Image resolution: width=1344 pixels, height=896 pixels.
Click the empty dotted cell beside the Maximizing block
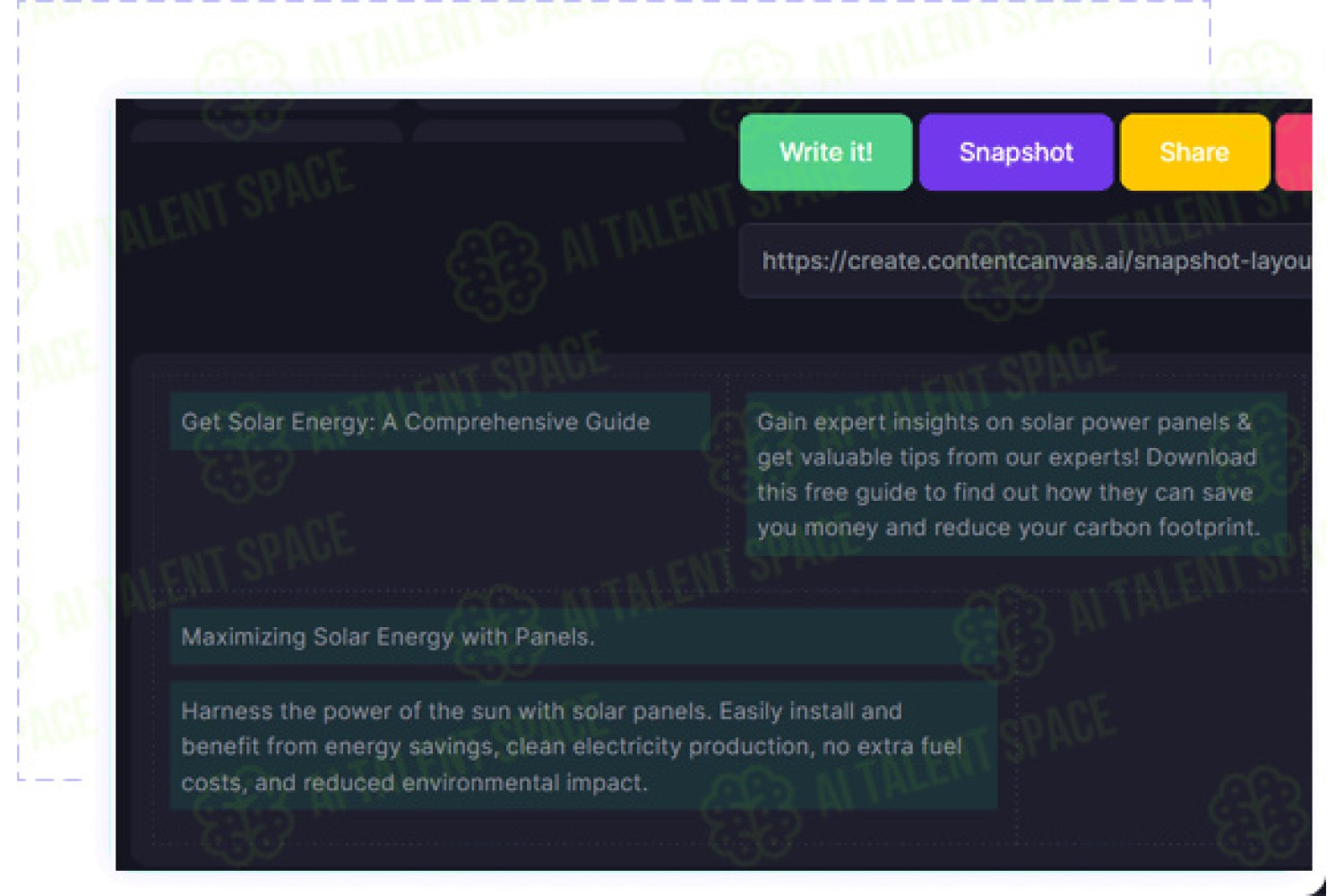tap(1162, 717)
